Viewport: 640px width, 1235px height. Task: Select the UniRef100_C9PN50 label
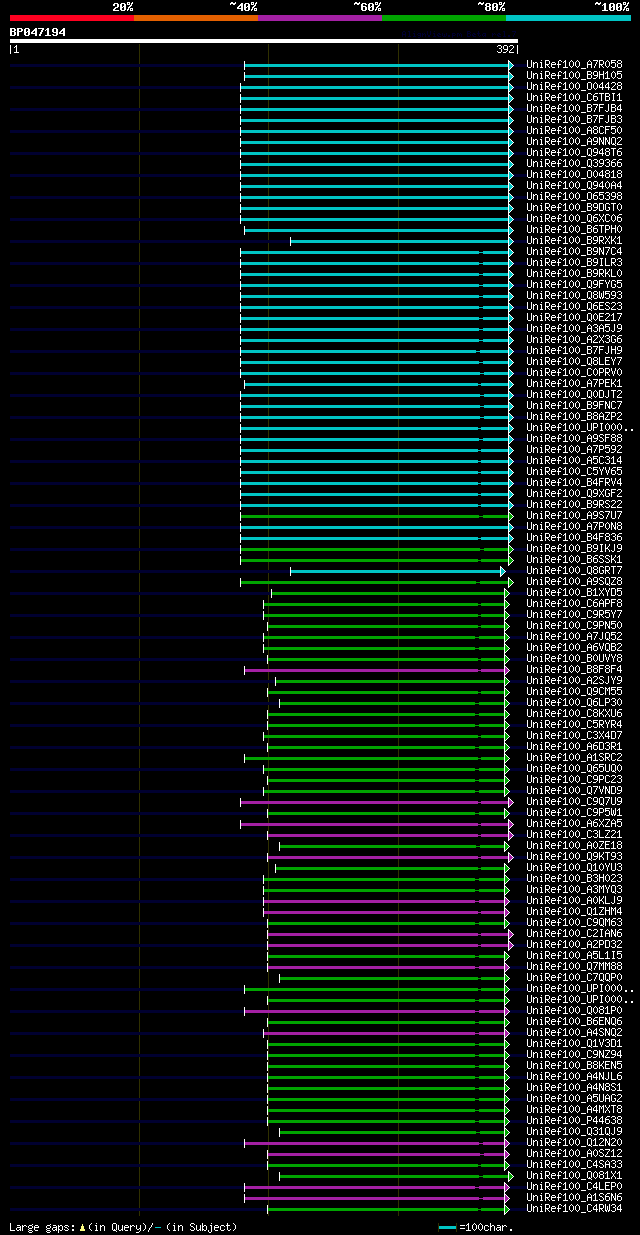pyautogui.click(x=574, y=625)
